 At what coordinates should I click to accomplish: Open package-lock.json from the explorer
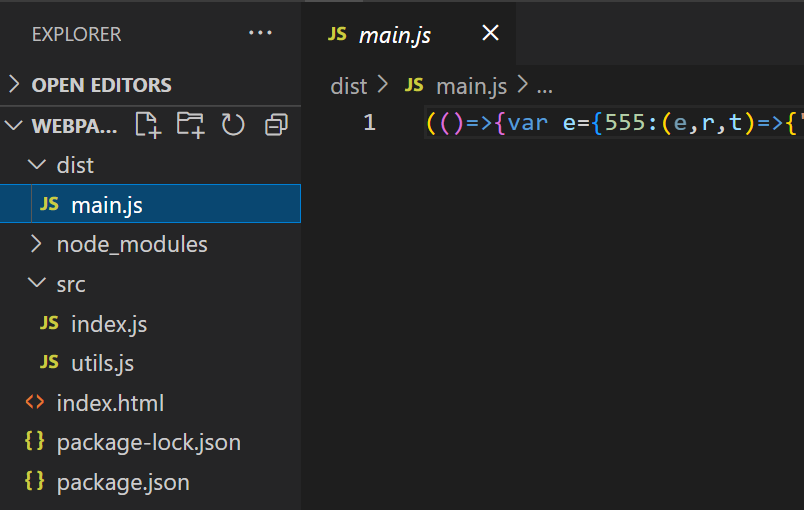click(150, 442)
